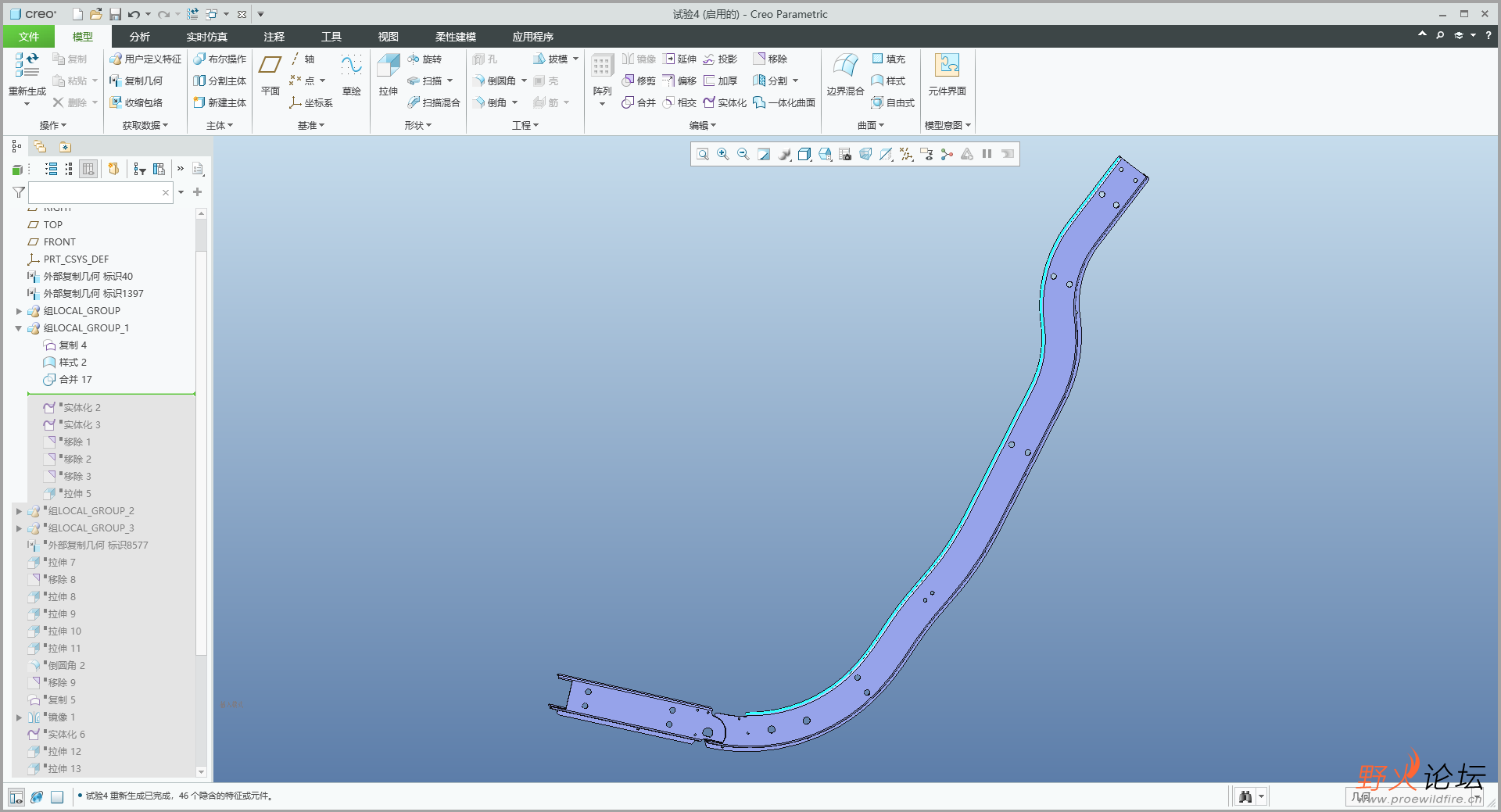Open the 形状 group dropdown
The image size is (1501, 812).
(x=418, y=125)
